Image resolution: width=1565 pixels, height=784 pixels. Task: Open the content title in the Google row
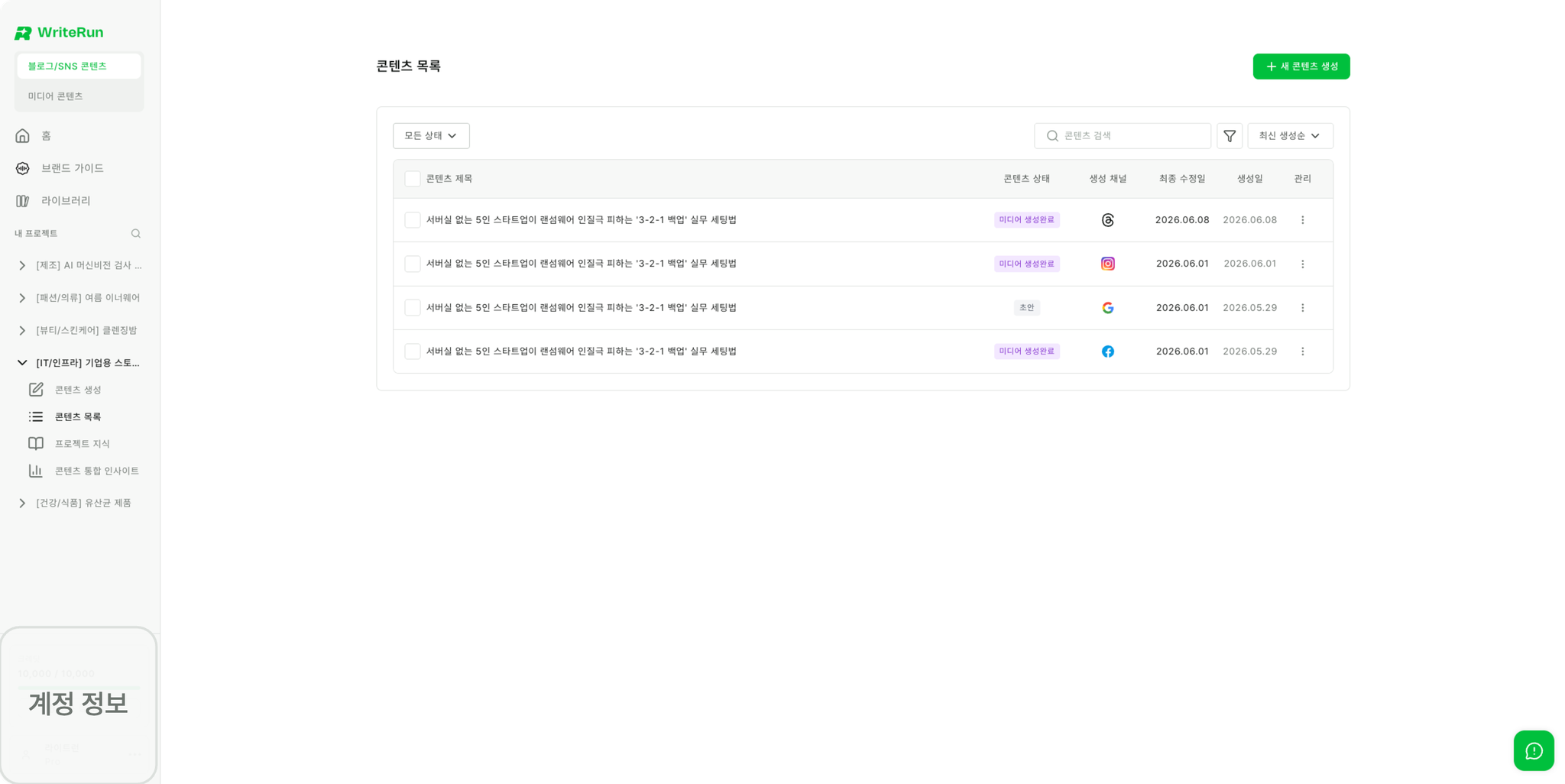point(582,308)
